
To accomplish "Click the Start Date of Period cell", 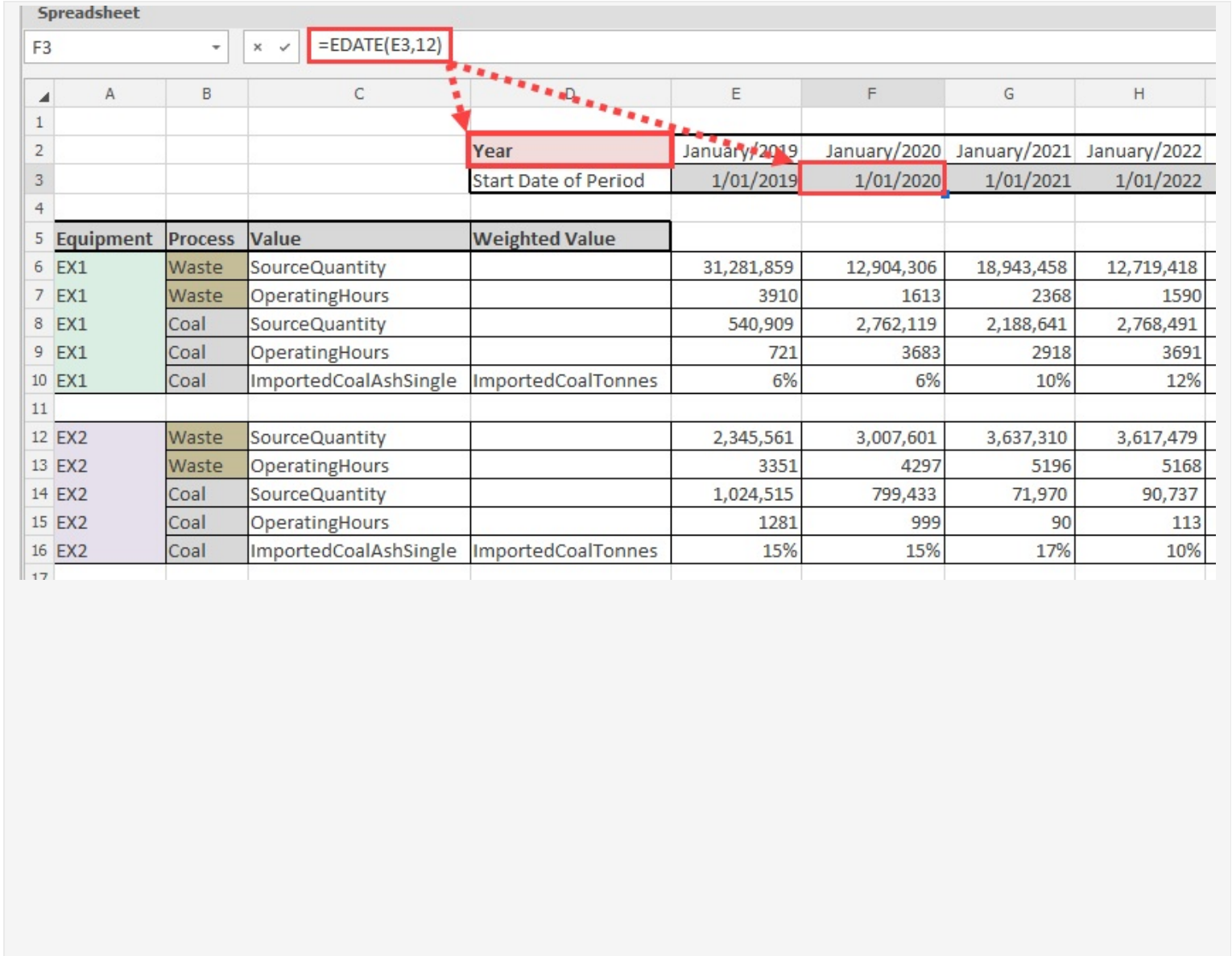I will tap(569, 180).
